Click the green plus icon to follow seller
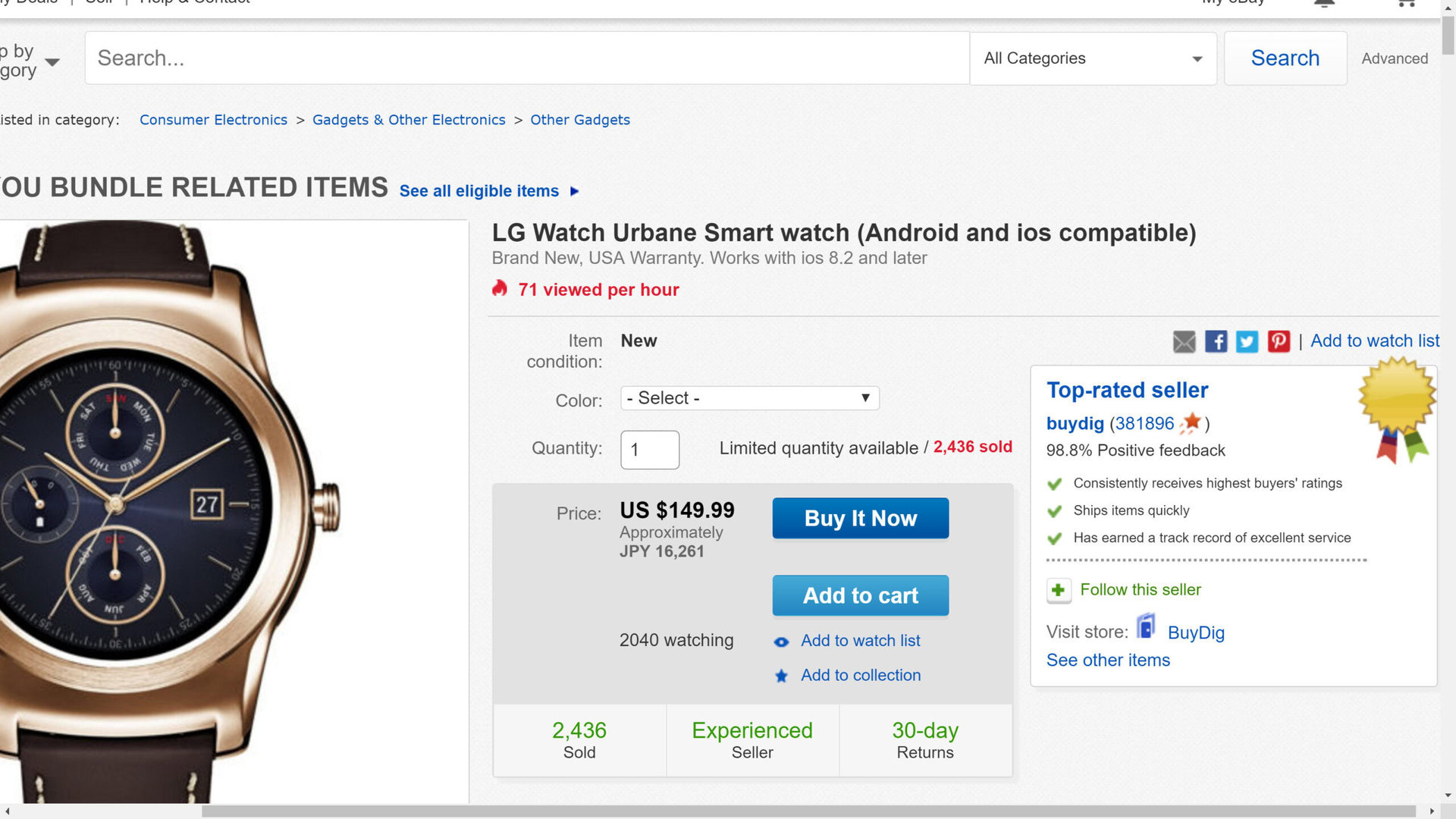 [1059, 590]
